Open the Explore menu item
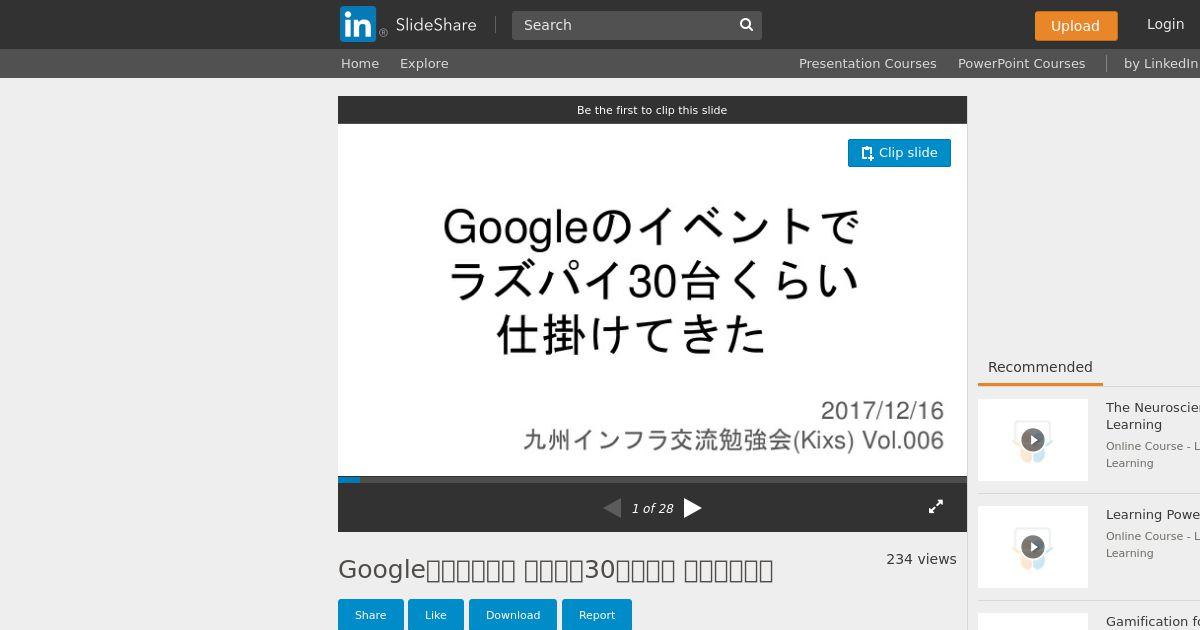 pyautogui.click(x=424, y=63)
